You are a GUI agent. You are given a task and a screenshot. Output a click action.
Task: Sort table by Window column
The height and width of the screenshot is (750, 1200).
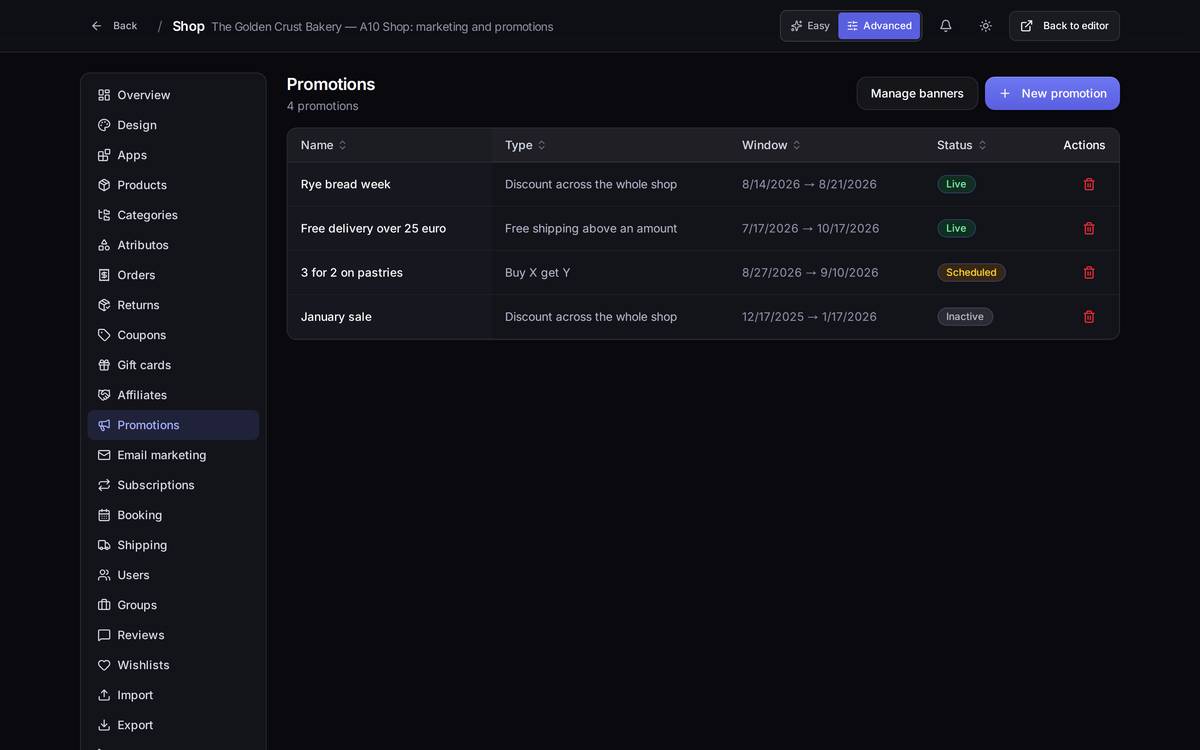(771, 145)
